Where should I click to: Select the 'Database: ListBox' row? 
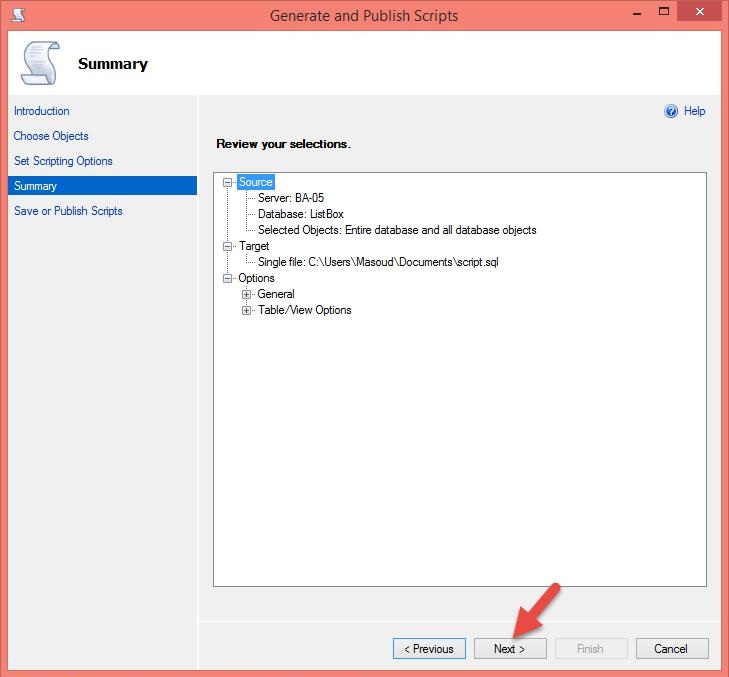coord(301,214)
